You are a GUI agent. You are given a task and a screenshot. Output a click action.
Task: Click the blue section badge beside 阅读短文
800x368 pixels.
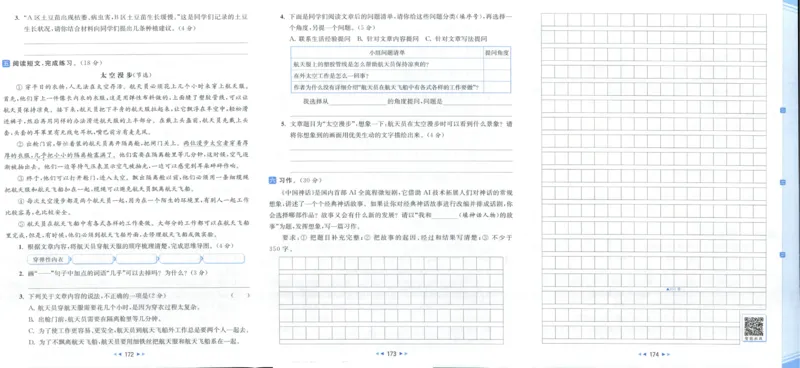point(6,64)
